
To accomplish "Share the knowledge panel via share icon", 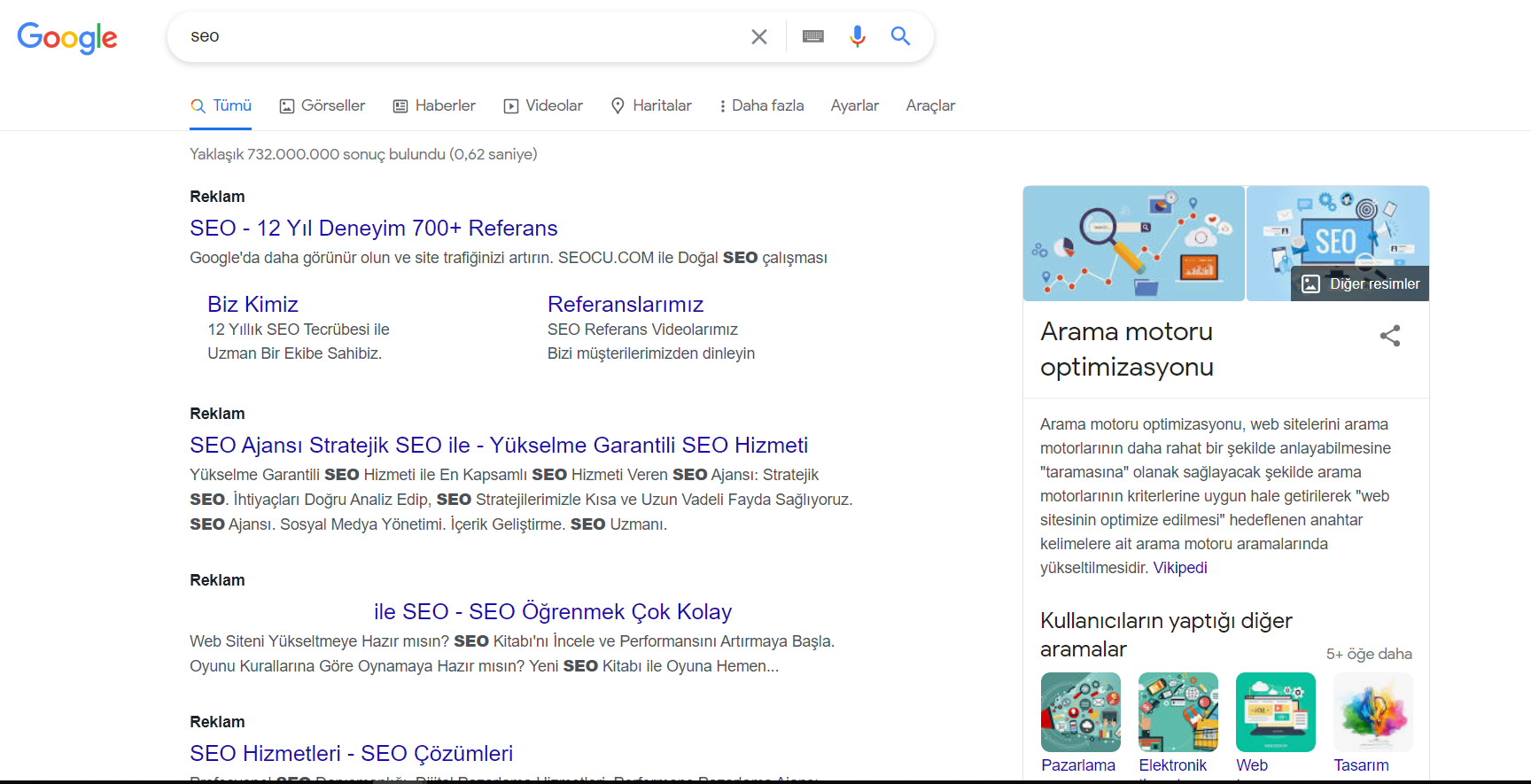I will tap(1390, 336).
